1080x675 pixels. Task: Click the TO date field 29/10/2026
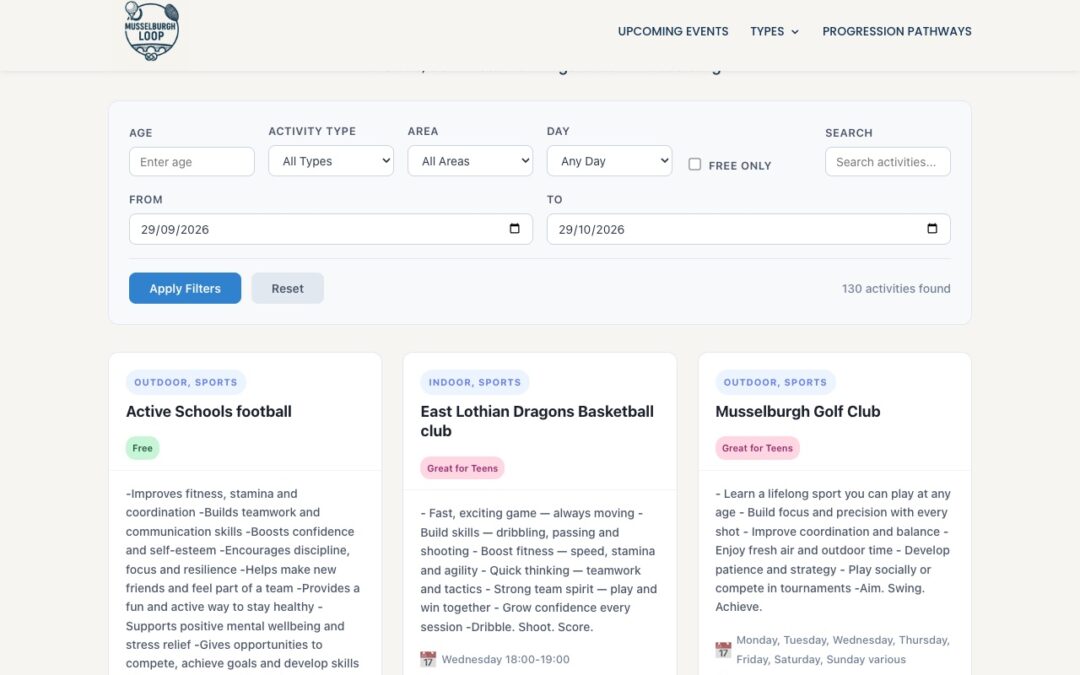[748, 229]
